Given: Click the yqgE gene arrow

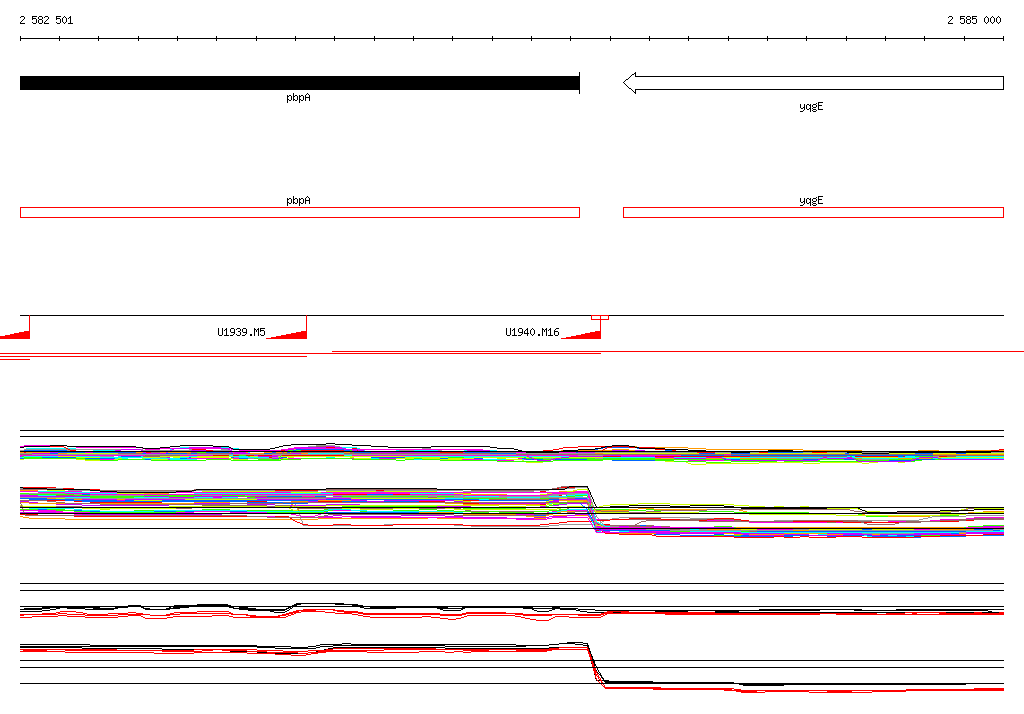Looking at the screenshot, I should click(x=813, y=83).
